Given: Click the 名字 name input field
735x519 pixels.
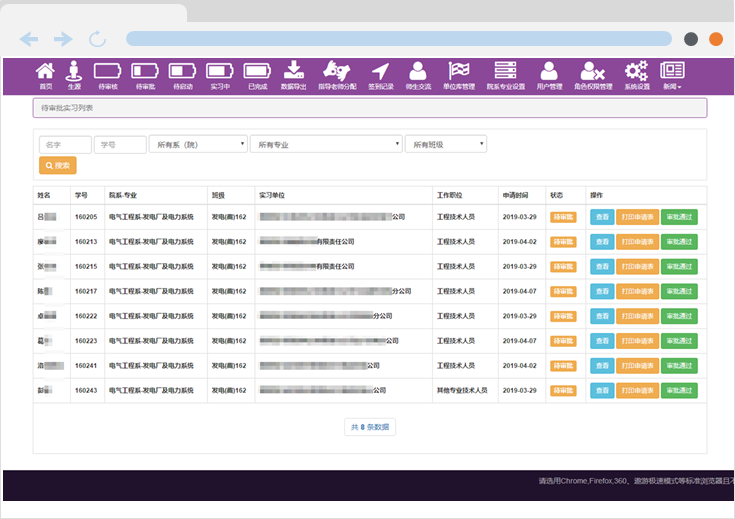Looking at the screenshot, I should (65, 144).
